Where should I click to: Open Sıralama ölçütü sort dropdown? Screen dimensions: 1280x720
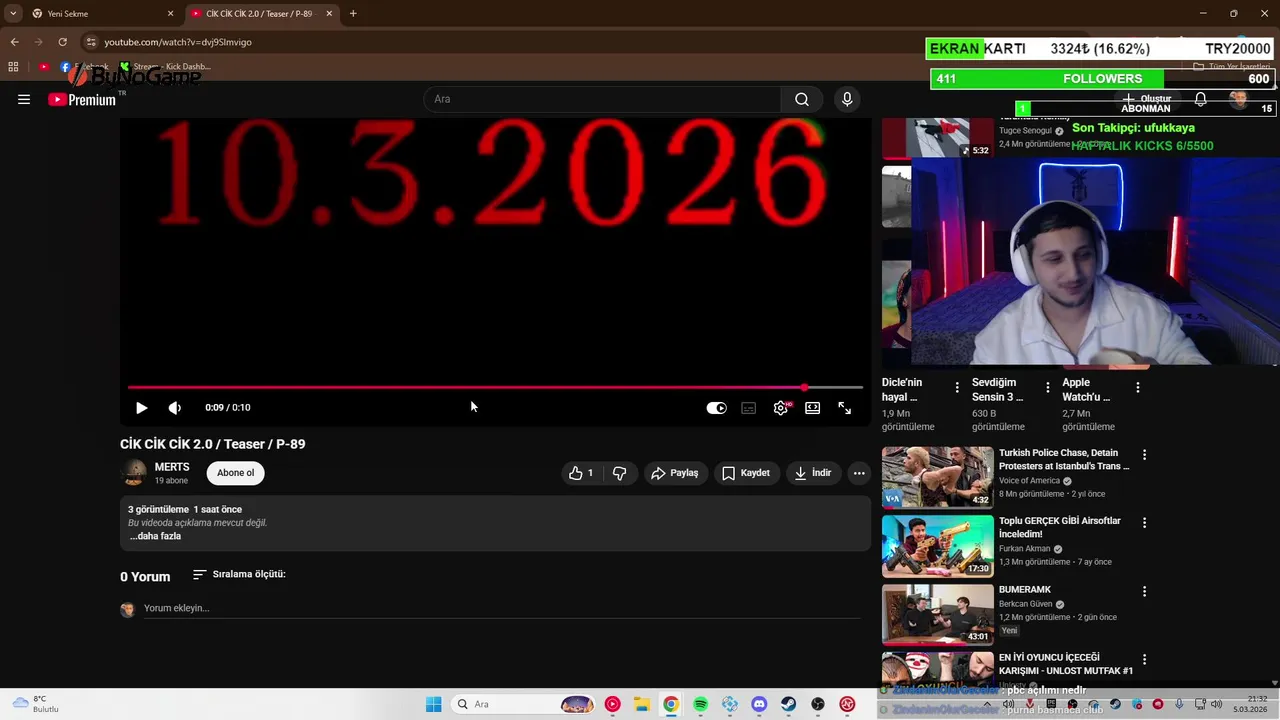[x=239, y=574]
